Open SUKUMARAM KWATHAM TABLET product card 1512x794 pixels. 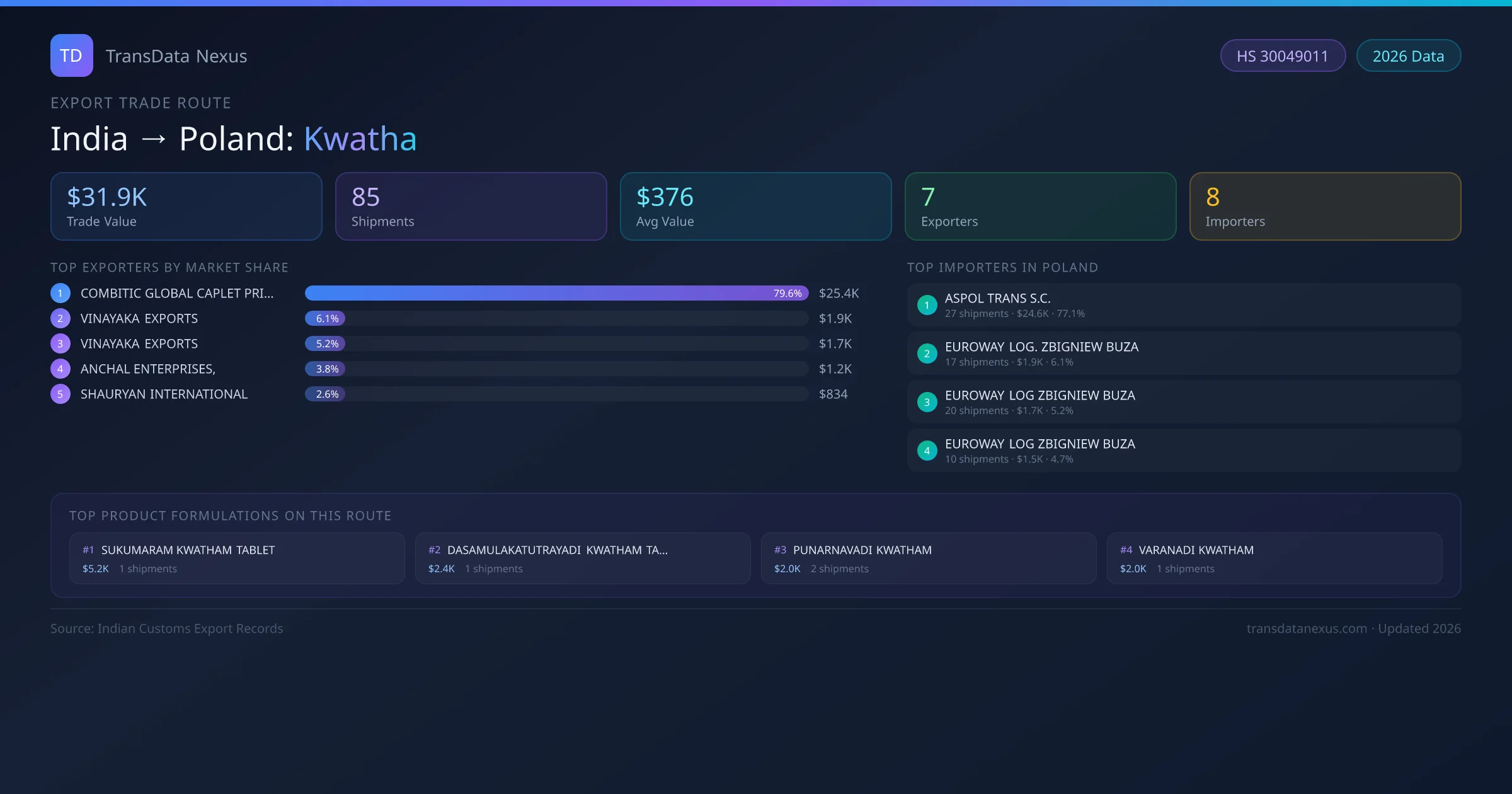point(236,558)
